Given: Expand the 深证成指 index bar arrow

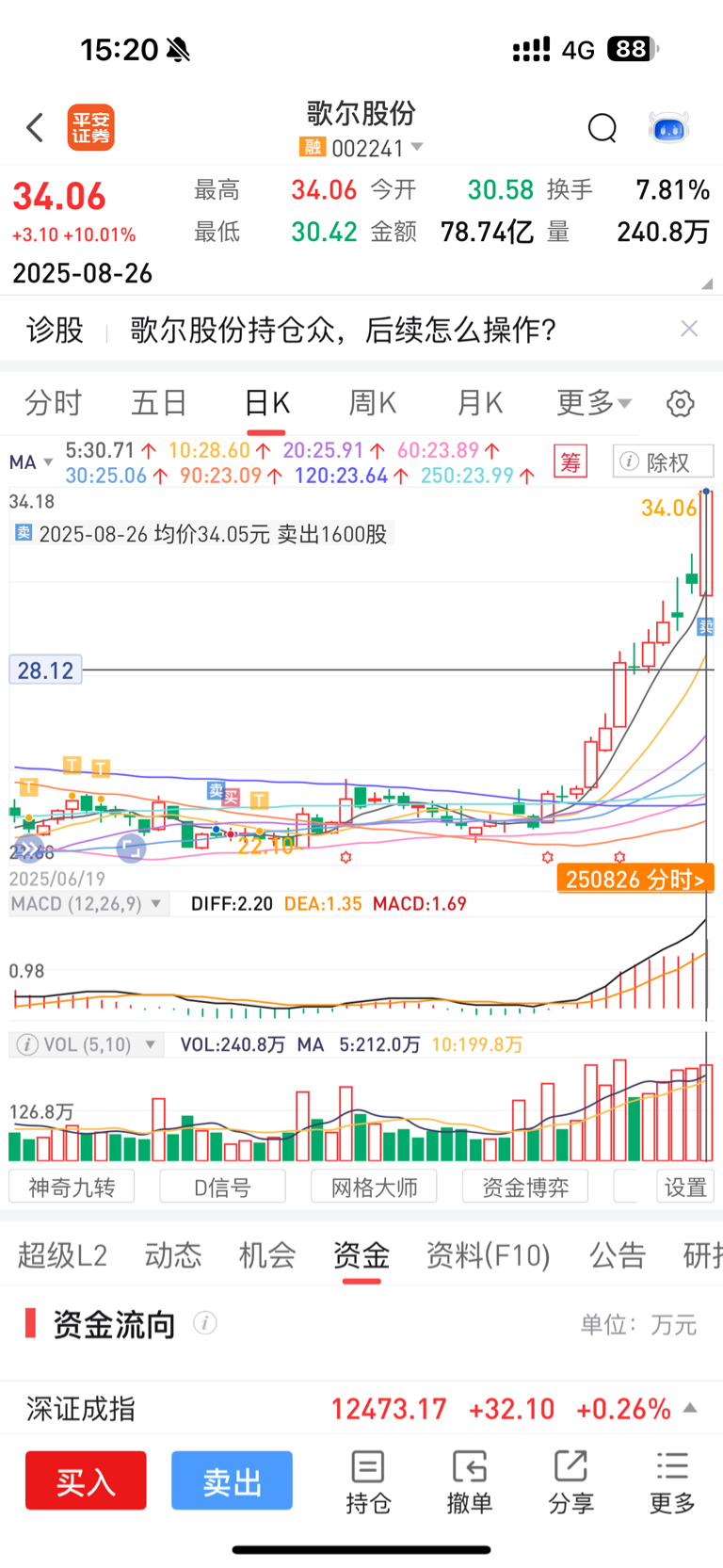Looking at the screenshot, I should (690, 1408).
